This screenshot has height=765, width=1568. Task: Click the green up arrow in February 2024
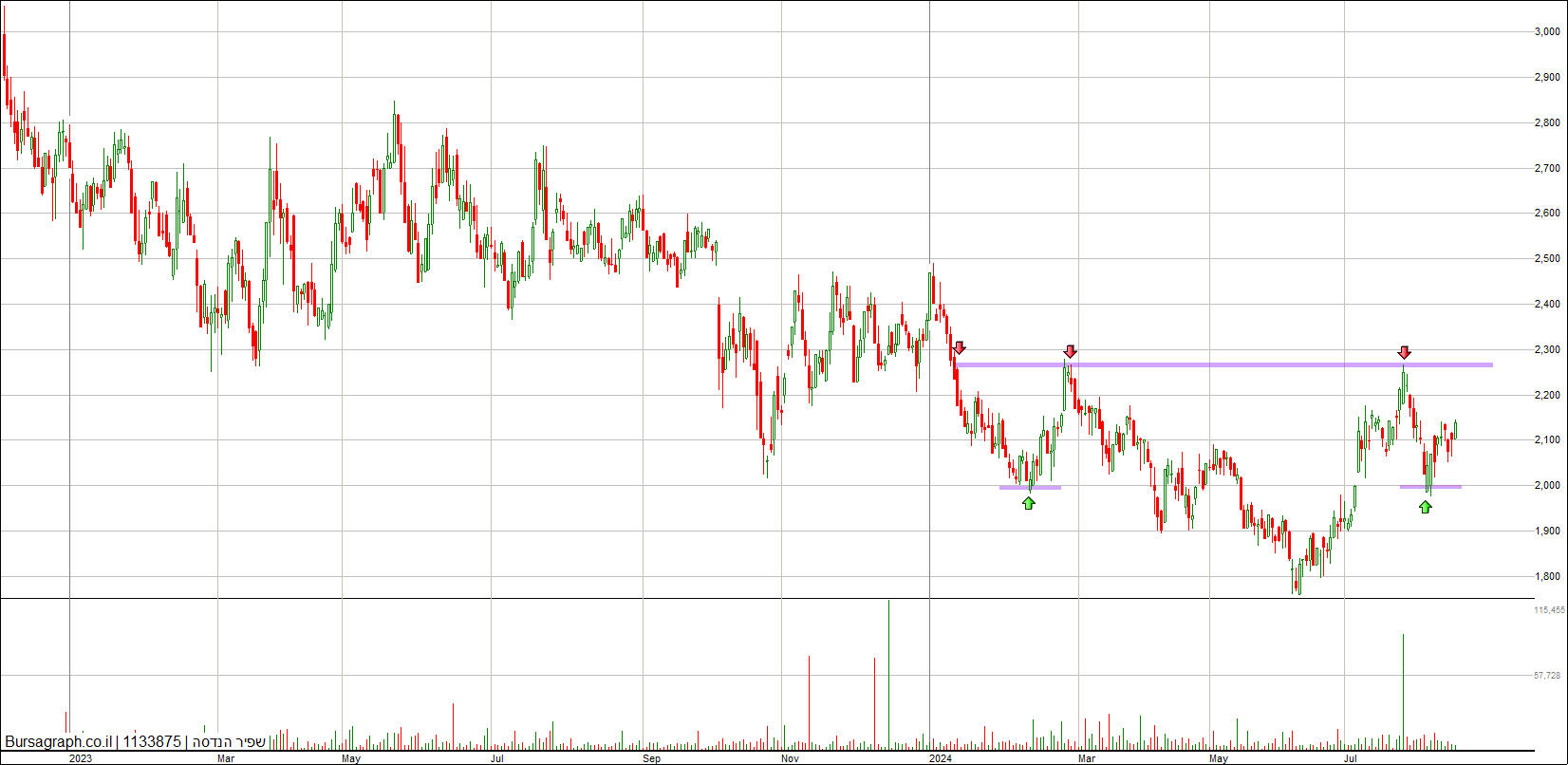[1029, 503]
